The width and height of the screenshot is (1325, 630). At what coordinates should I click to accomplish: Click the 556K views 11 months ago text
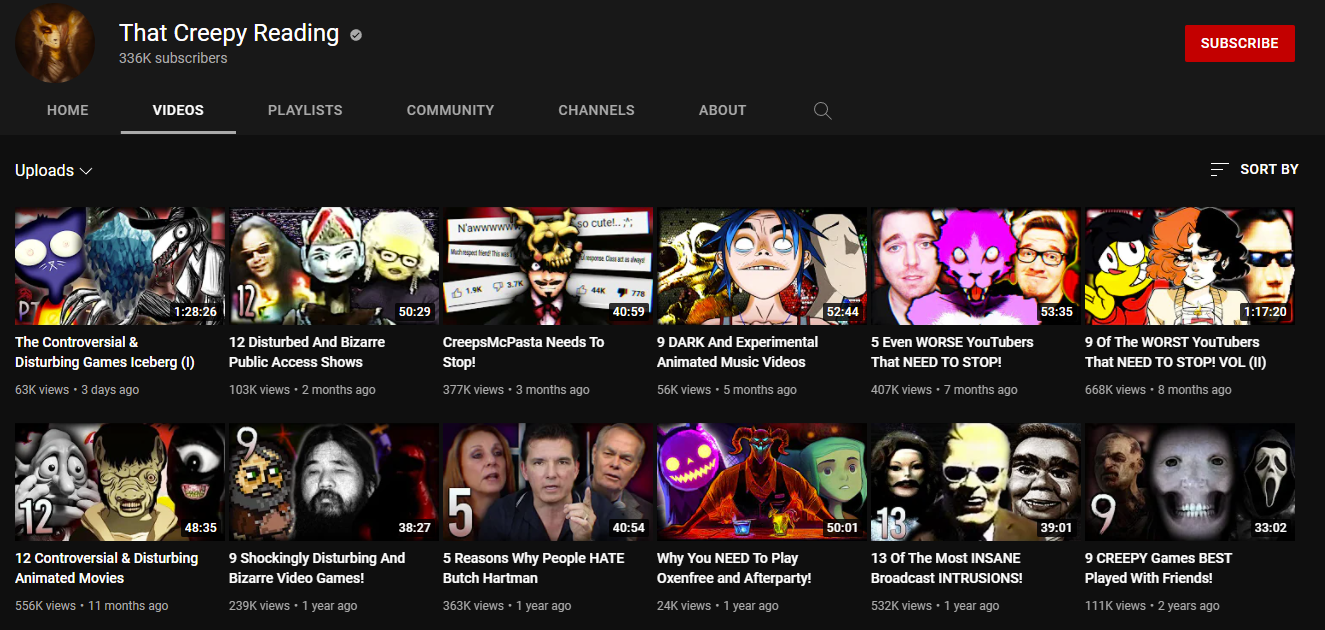click(x=92, y=606)
